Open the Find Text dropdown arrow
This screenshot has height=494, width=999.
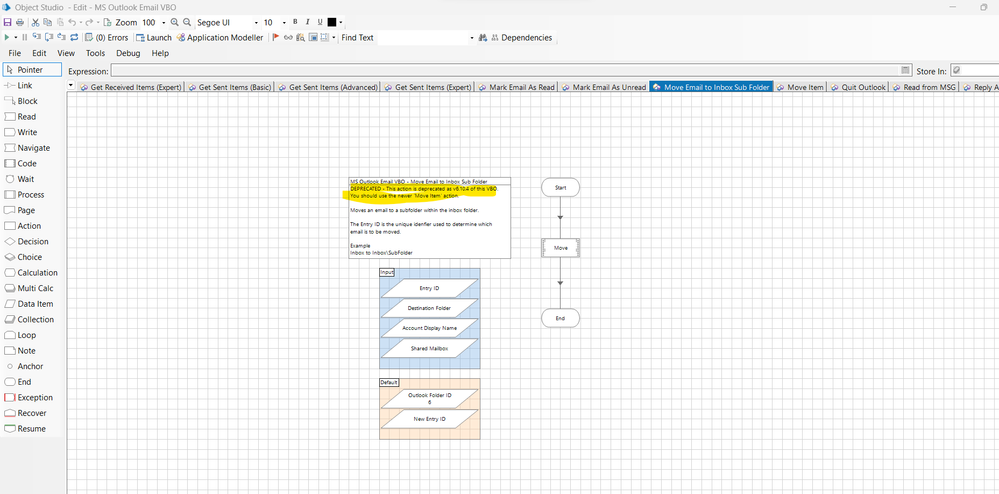[x=472, y=38]
